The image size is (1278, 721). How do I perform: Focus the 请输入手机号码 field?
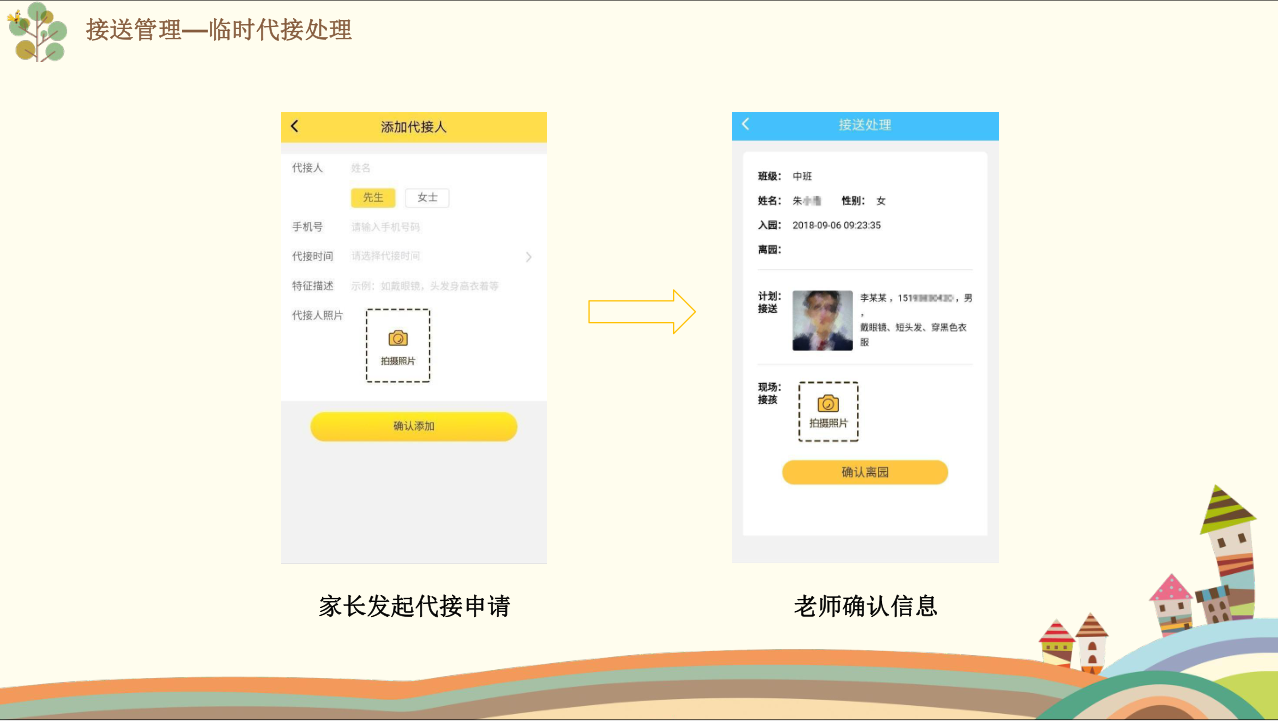[386, 227]
